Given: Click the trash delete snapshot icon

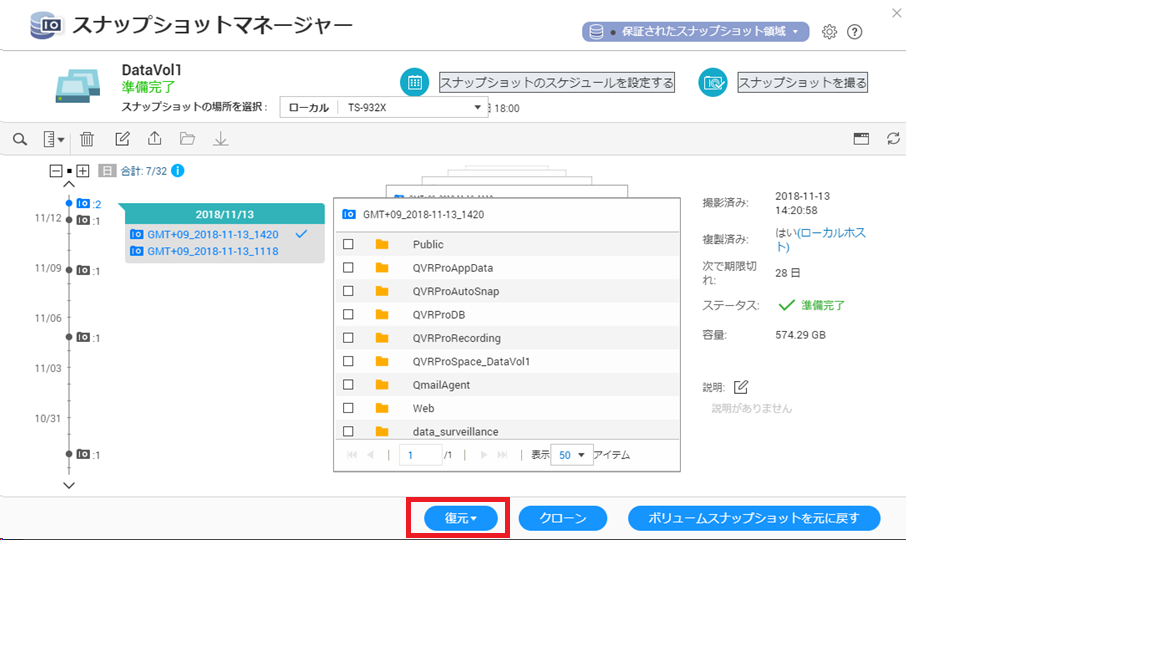Looking at the screenshot, I should tap(87, 140).
